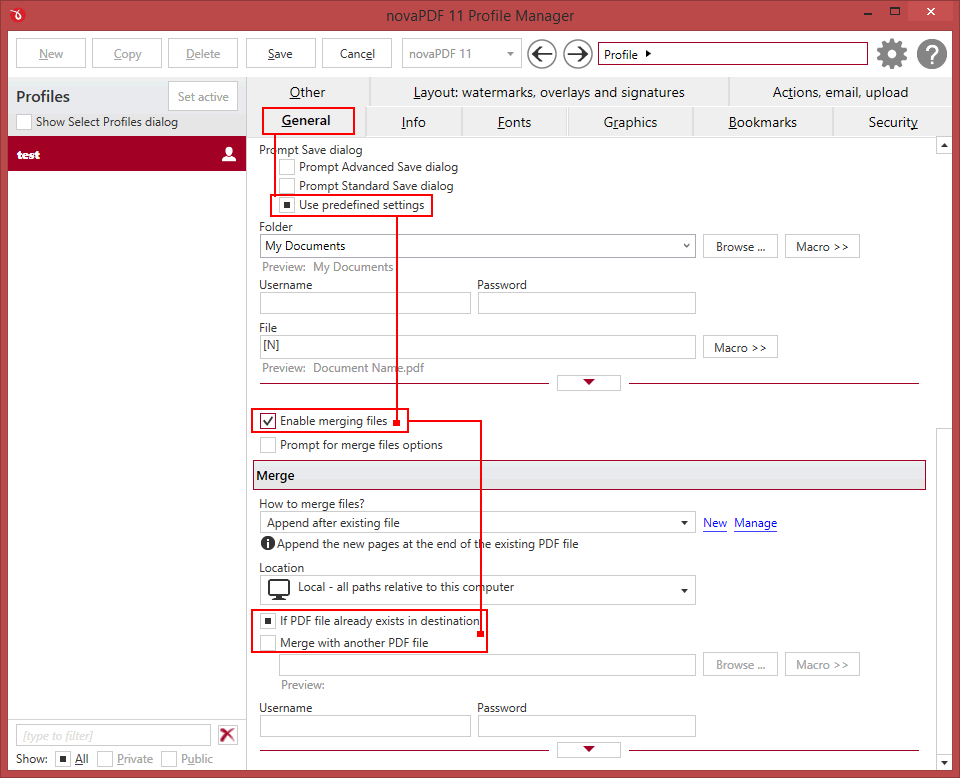Select the test profile in list
Viewport: 960px width, 778px height.
click(127, 154)
